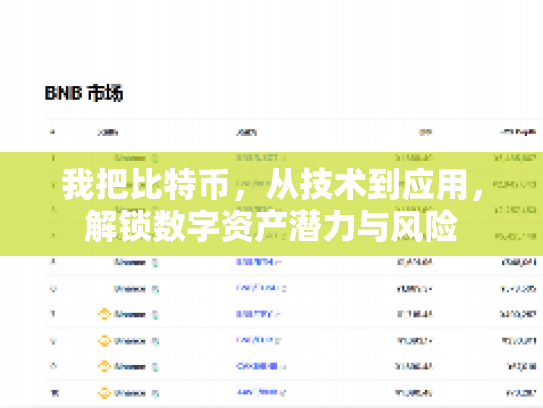This screenshot has height=408, width=543.
Task: Click the green badge icon in row 8
Action: point(155,341)
